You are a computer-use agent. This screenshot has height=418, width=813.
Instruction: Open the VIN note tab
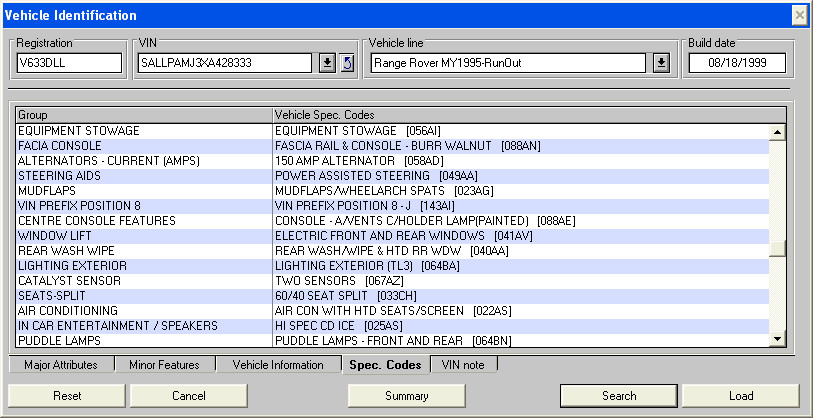coord(464,365)
